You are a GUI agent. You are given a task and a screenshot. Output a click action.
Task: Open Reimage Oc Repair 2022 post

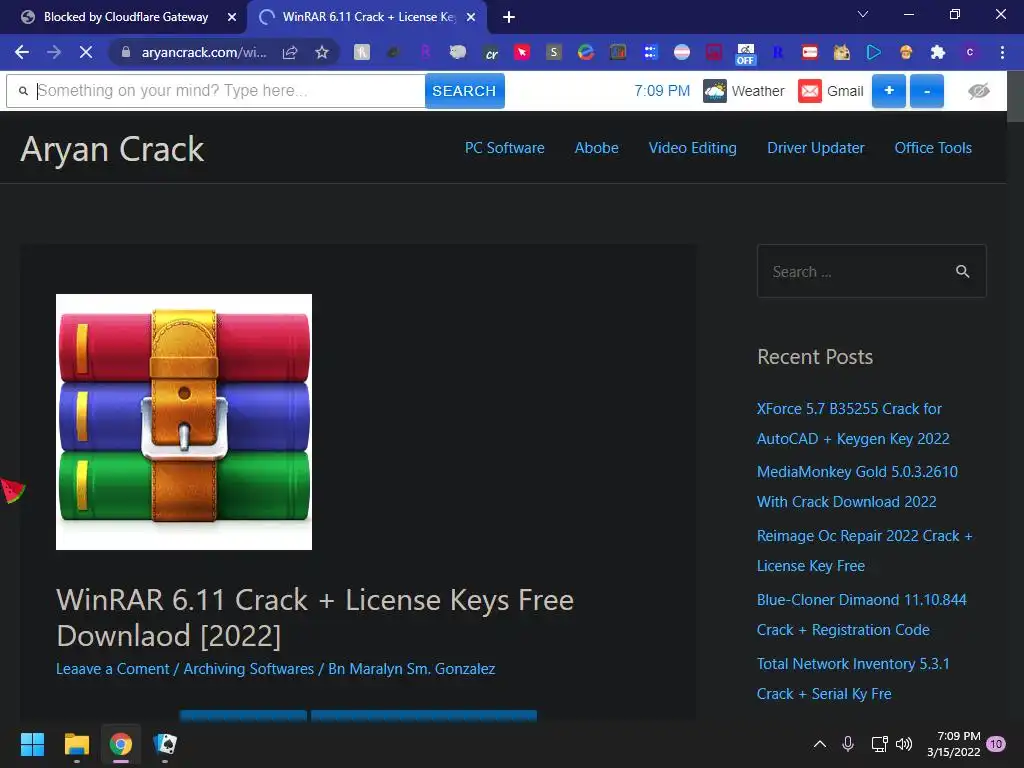pos(865,551)
